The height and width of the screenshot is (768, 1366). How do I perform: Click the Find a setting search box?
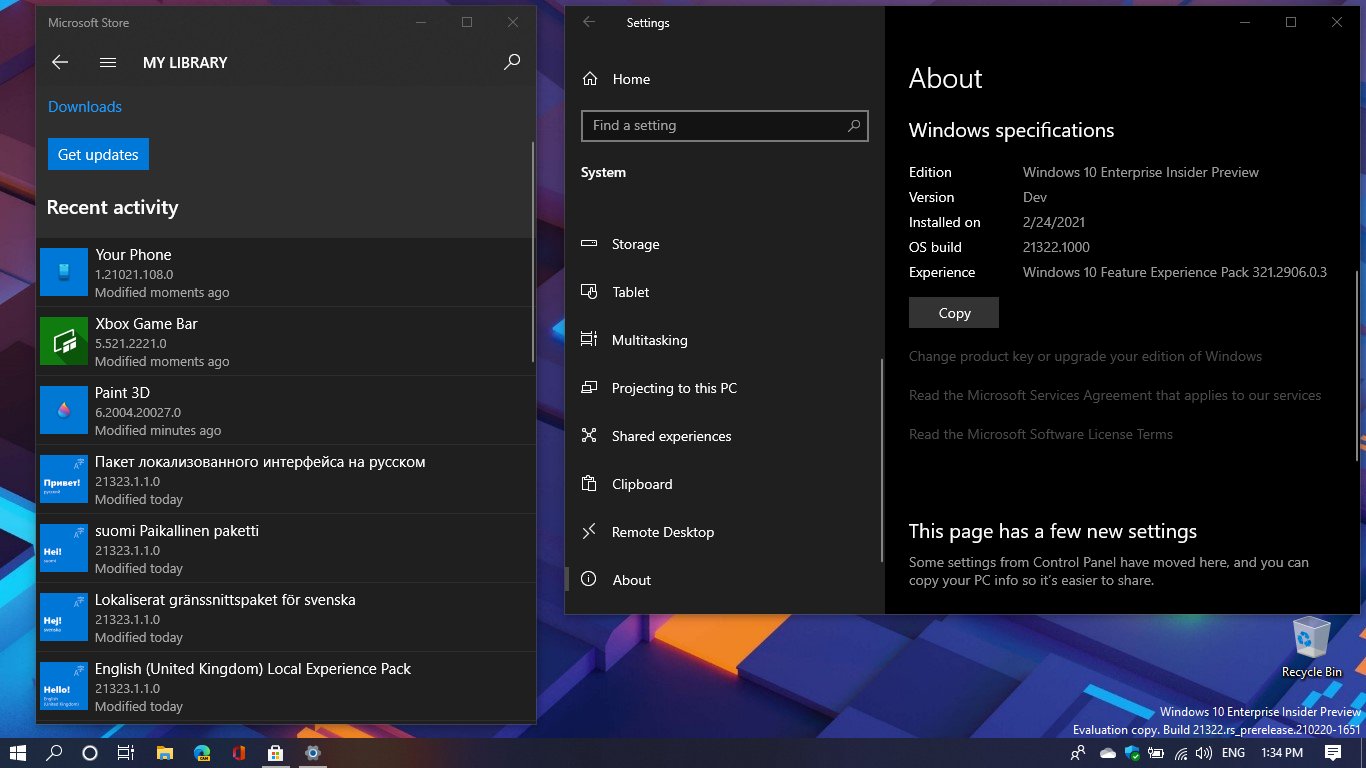click(x=725, y=126)
